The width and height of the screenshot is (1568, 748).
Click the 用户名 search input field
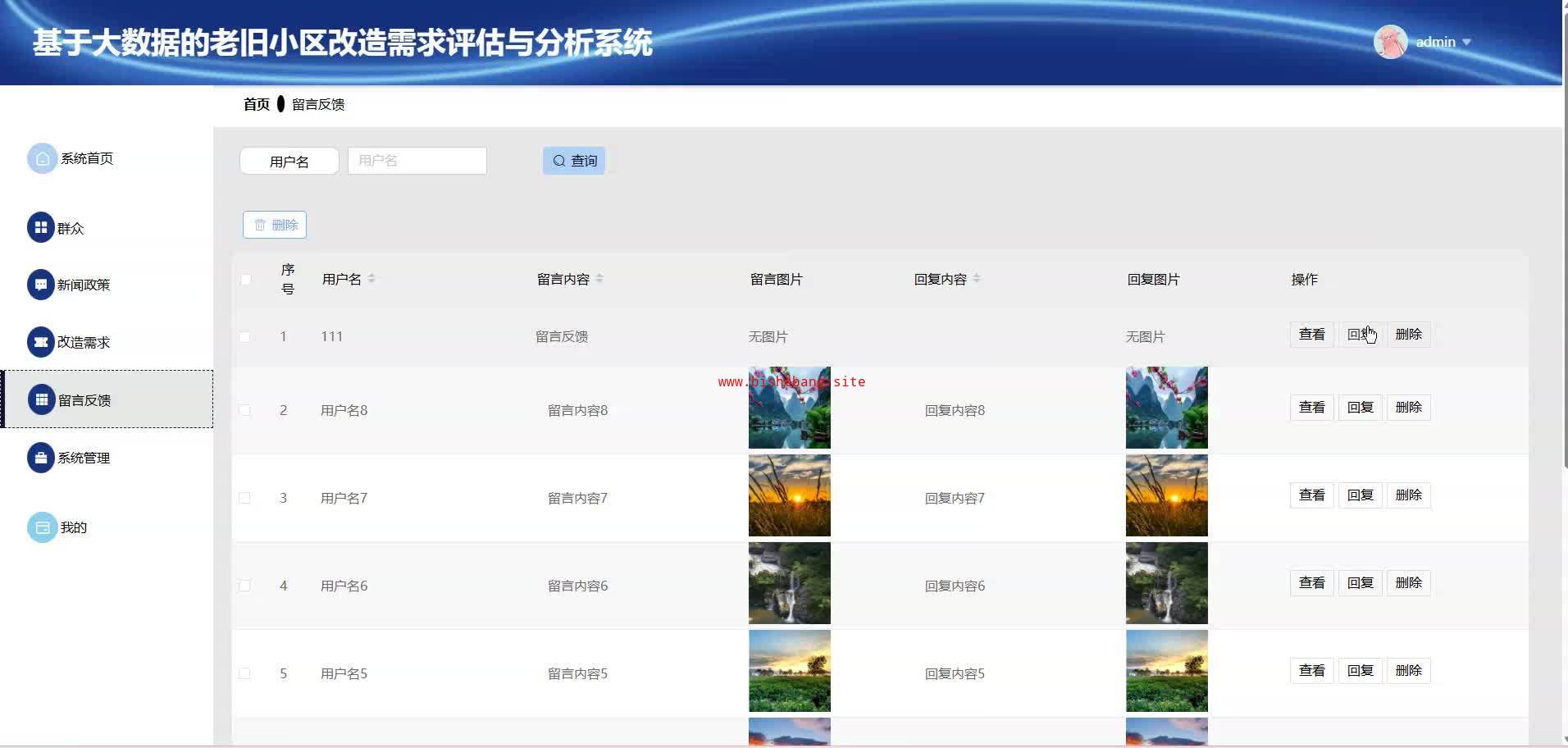click(x=417, y=161)
